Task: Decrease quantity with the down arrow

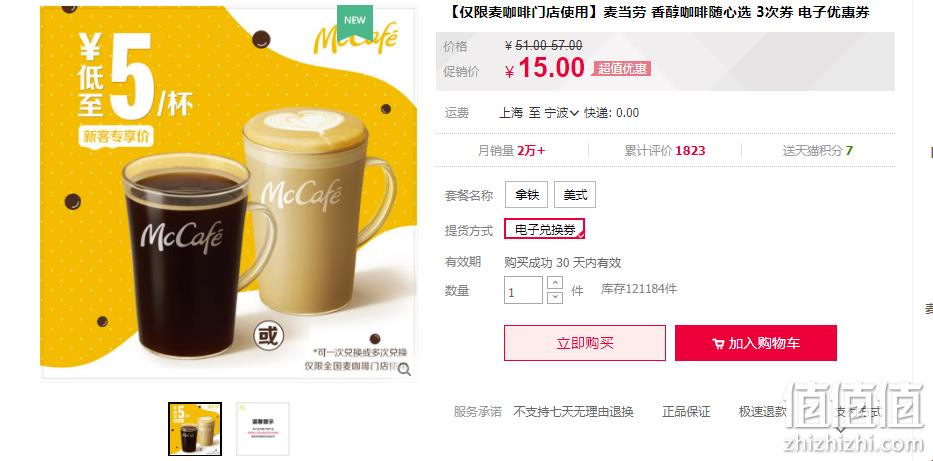Action: (x=555, y=297)
